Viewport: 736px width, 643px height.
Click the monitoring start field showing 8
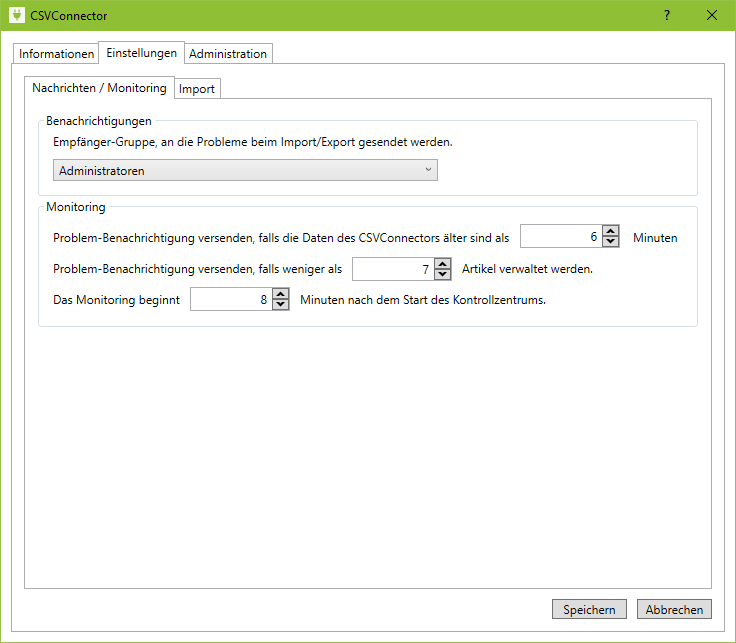[230, 300]
